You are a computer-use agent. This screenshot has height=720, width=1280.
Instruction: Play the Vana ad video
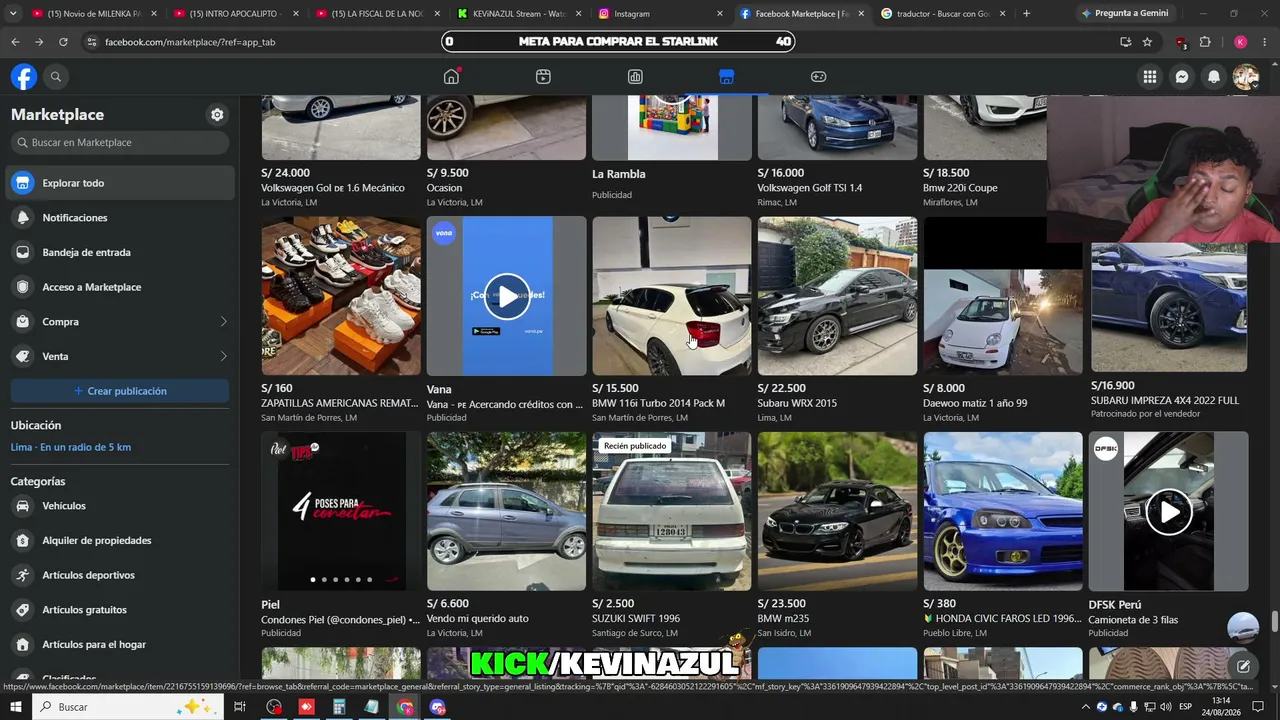tap(507, 296)
